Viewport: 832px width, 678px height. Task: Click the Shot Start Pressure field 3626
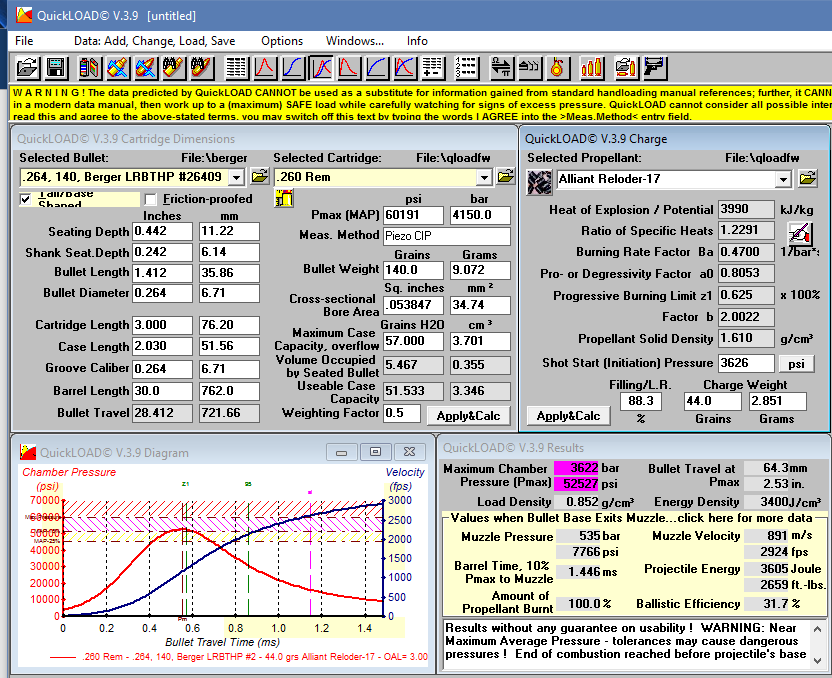pyautogui.click(x=747, y=363)
